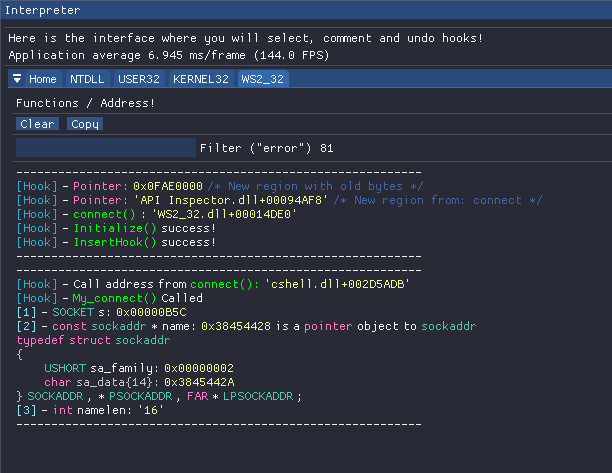The width and height of the screenshot is (612, 473).
Task: Click the sa_family value 0x00000002
Action: coord(199,368)
